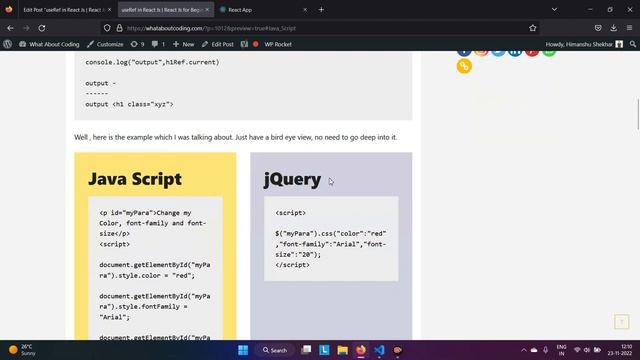The width and height of the screenshot is (640, 360).
Task: Click the browser forward arrow
Action: (27, 28)
